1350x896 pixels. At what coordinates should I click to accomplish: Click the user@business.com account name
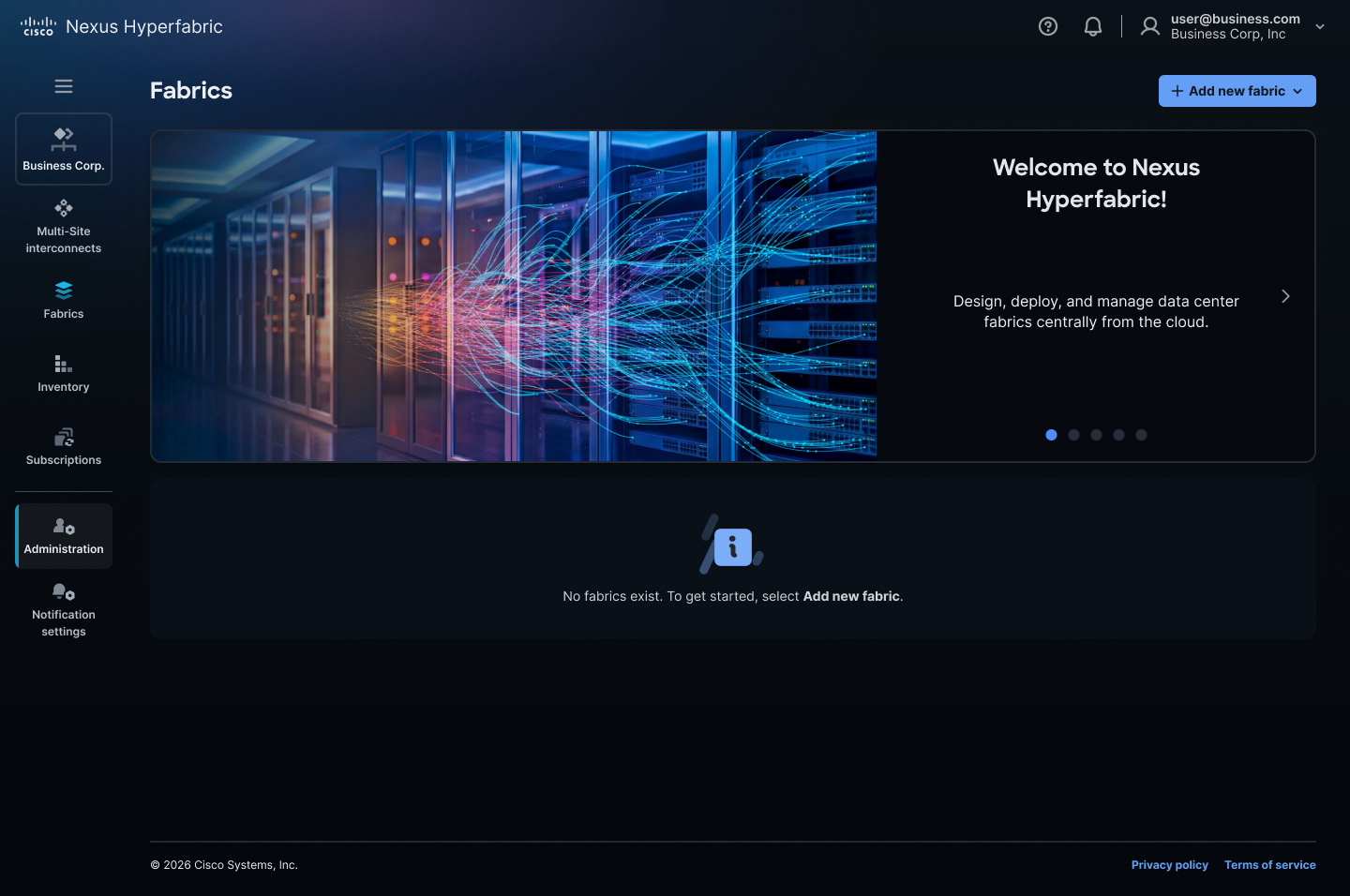1236,19
